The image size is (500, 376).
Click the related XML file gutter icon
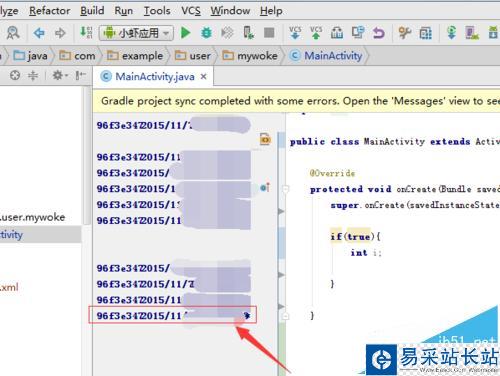click(x=265, y=139)
